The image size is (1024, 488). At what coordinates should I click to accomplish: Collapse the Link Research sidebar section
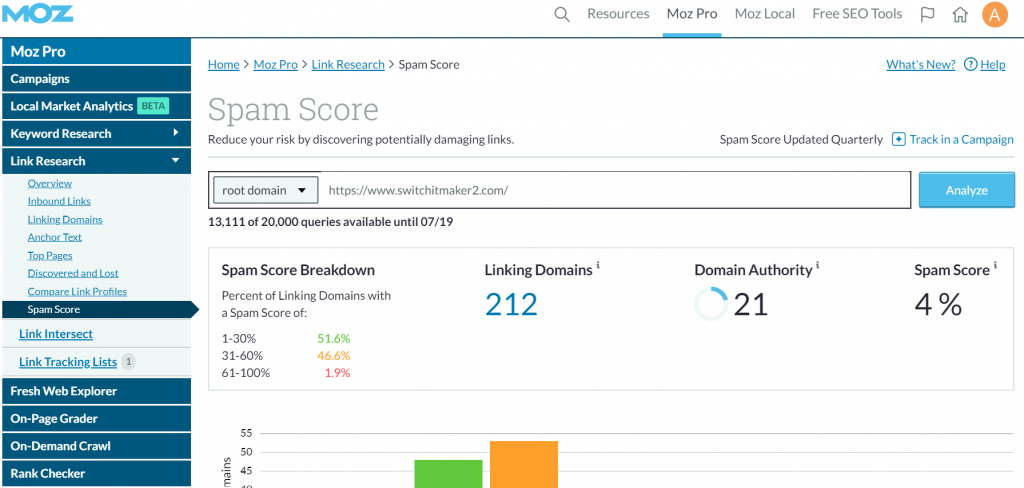pyautogui.click(x=96, y=161)
